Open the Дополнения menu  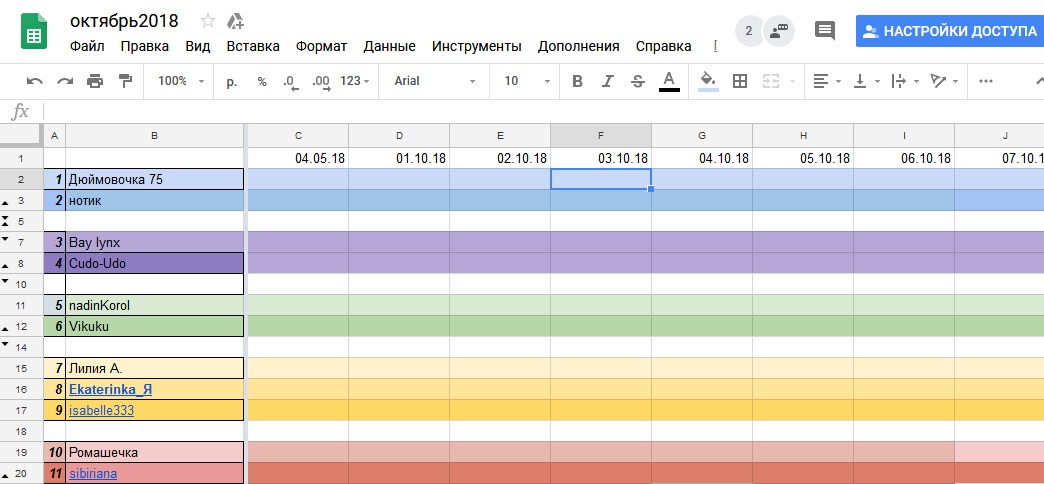tap(579, 47)
